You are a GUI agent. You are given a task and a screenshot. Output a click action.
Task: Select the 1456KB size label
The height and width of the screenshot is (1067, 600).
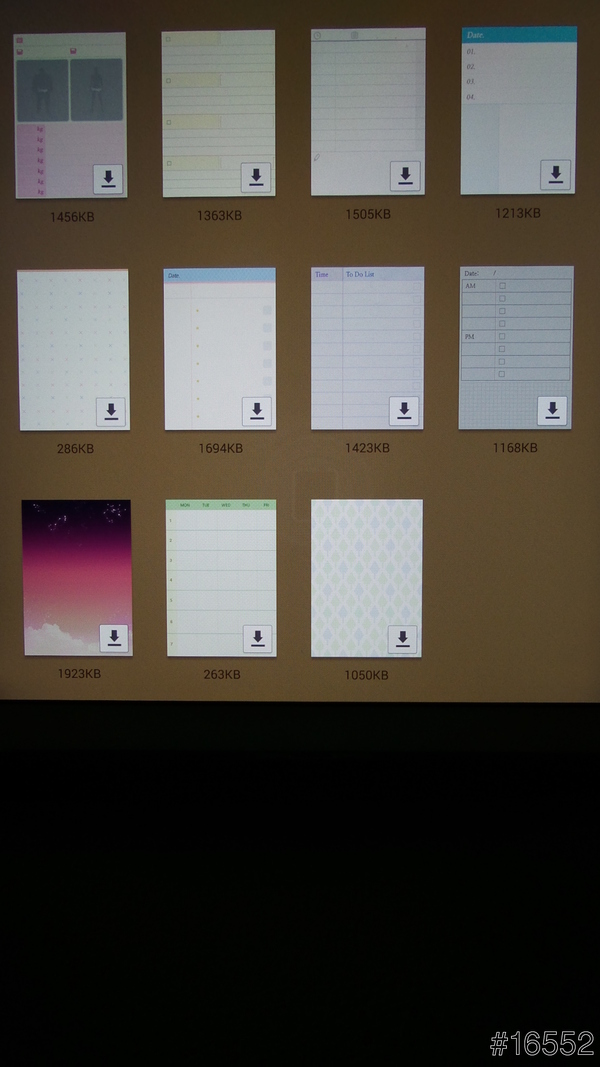tap(72, 217)
